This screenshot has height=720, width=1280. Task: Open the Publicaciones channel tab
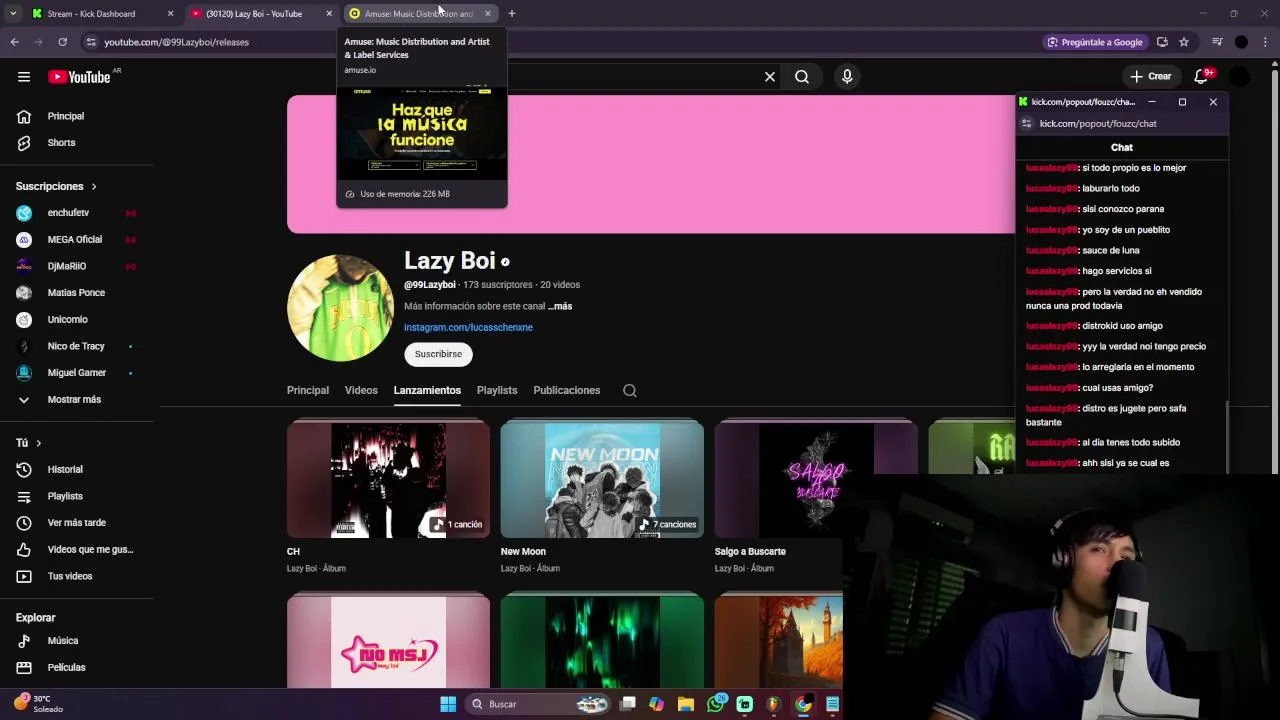(567, 390)
